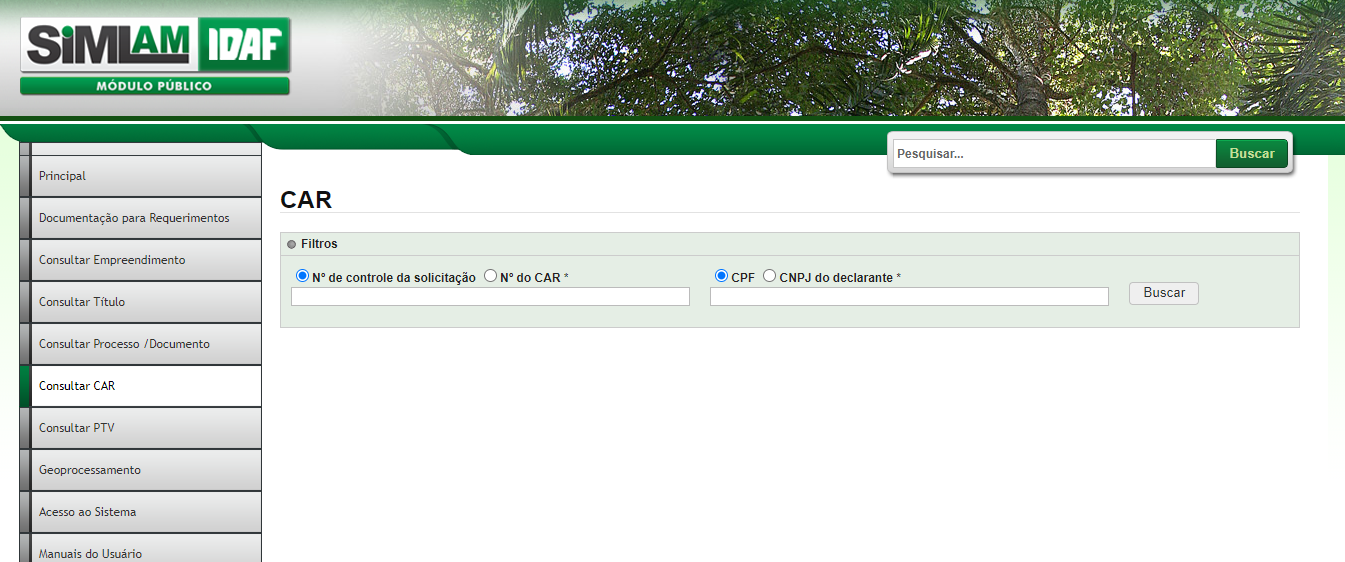Collapse the Filtros section bullet icon
The width and height of the screenshot is (1345, 562).
tap(291, 244)
